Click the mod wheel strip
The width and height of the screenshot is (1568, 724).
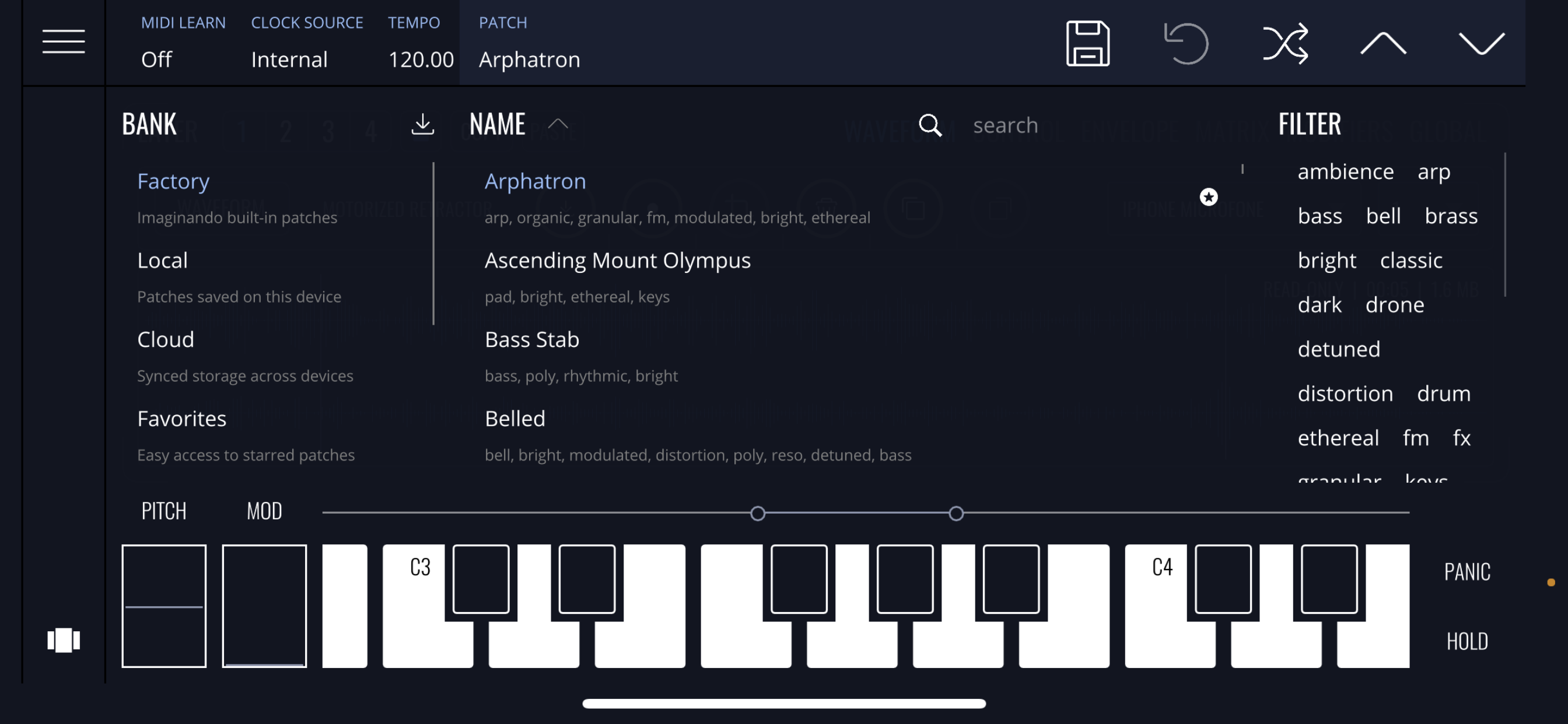pos(264,606)
